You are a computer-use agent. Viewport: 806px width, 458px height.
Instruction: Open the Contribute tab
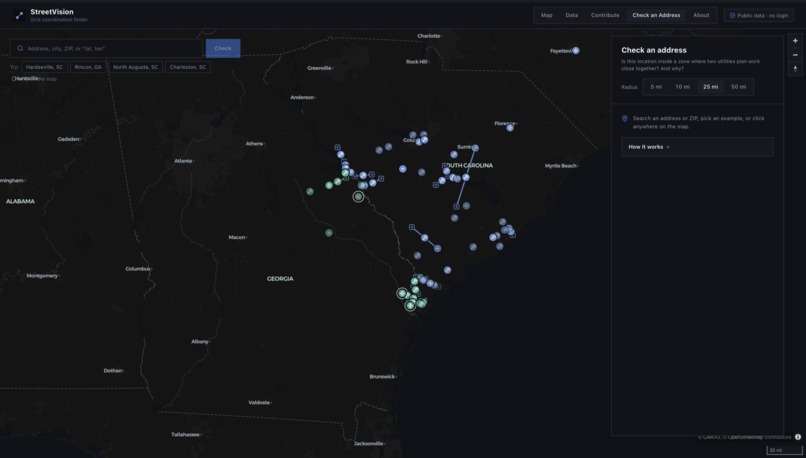tap(605, 15)
